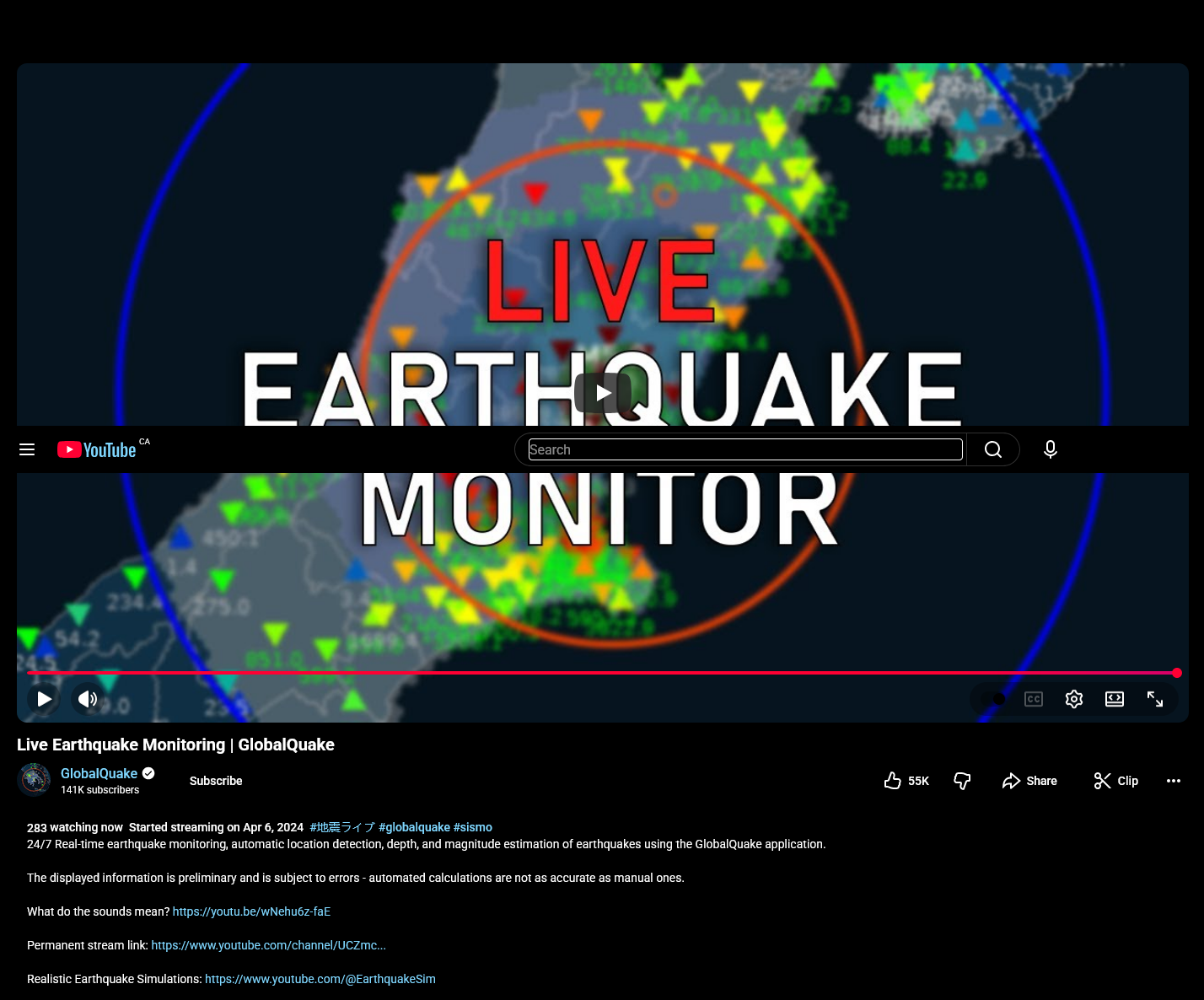The image size is (1204, 1000).
Task: Click into the Search input field
Action: tap(744, 449)
